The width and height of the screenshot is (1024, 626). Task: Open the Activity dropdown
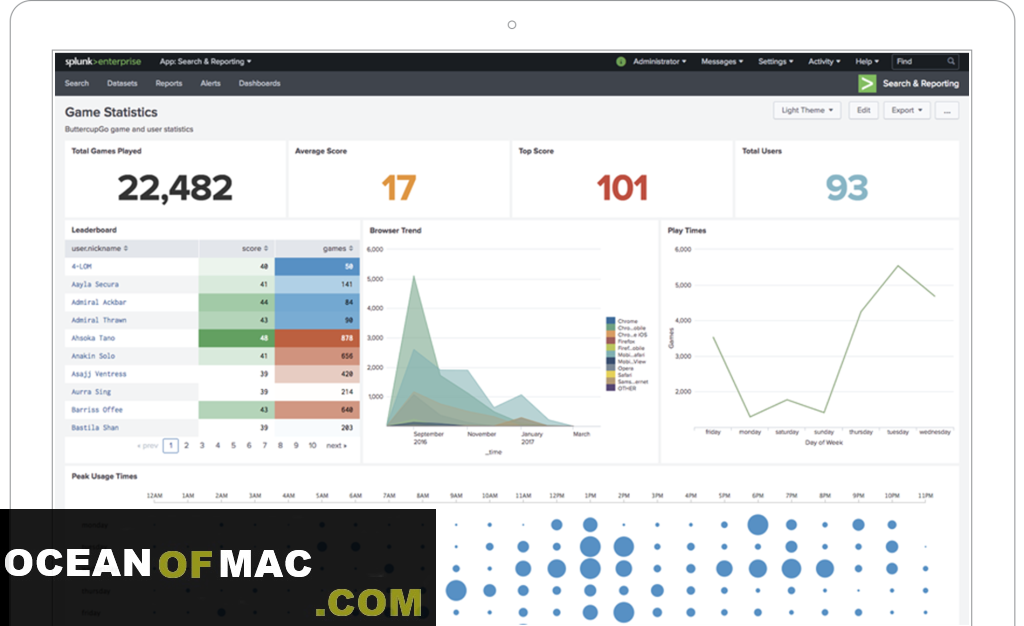click(x=824, y=61)
